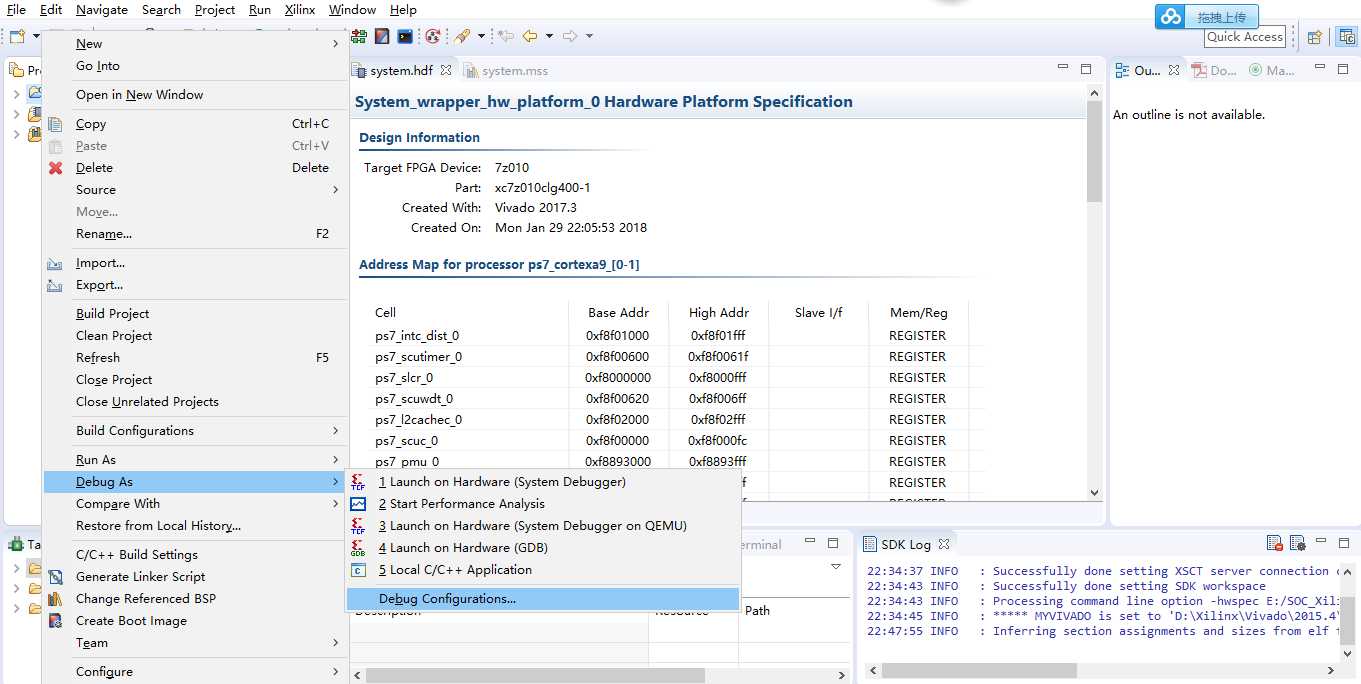
Task: Click the Open Perspective icon
Action: (1316, 37)
